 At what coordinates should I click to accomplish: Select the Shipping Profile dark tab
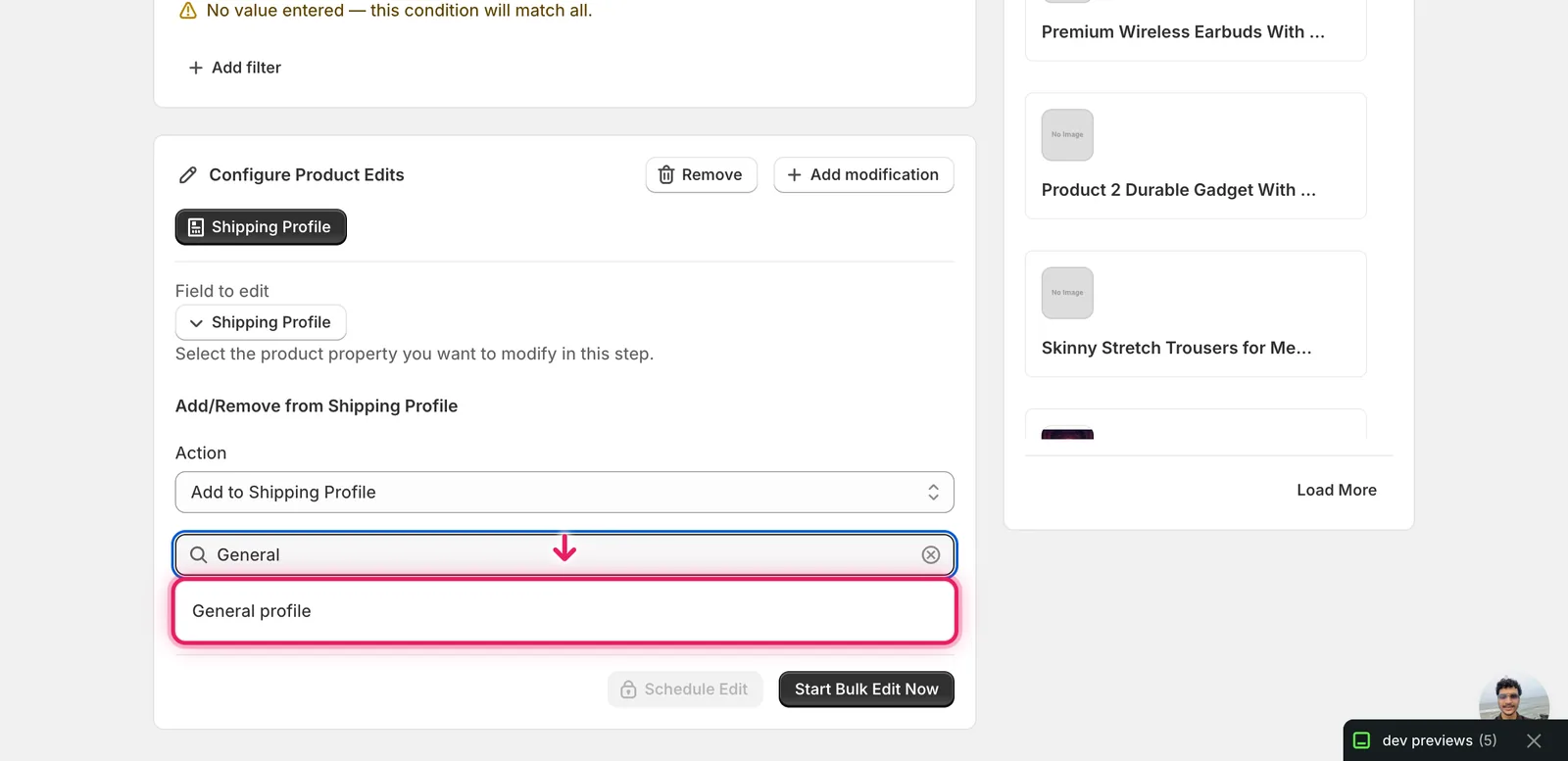point(261,227)
